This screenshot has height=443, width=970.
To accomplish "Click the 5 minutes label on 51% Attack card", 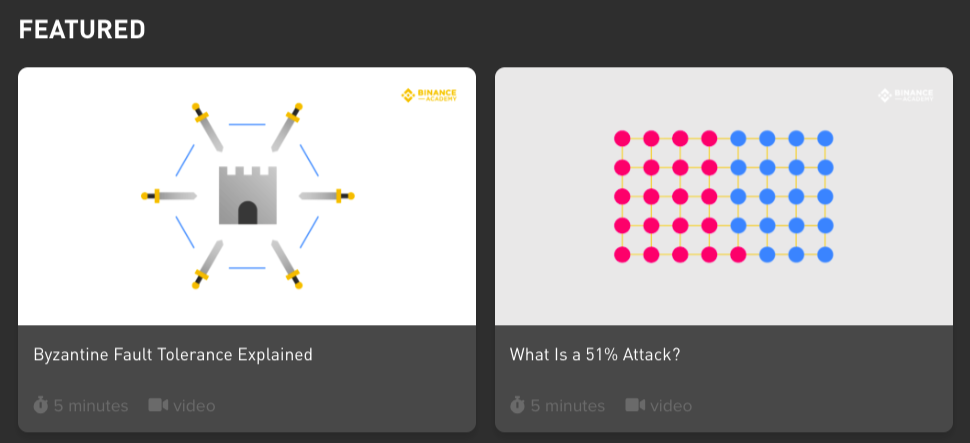I will click(x=568, y=406).
